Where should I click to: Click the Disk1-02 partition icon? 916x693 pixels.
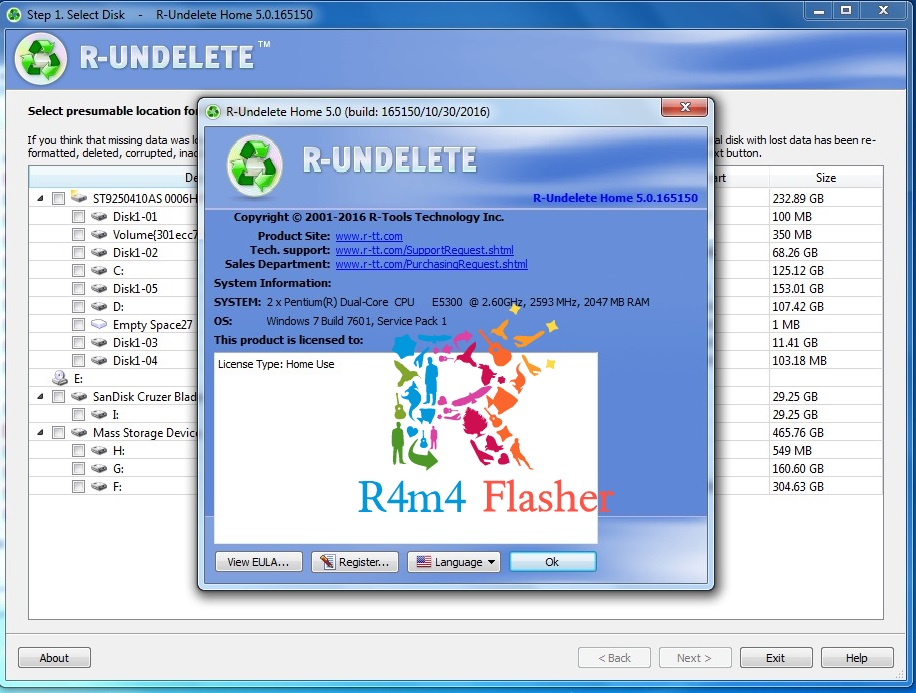coord(99,252)
